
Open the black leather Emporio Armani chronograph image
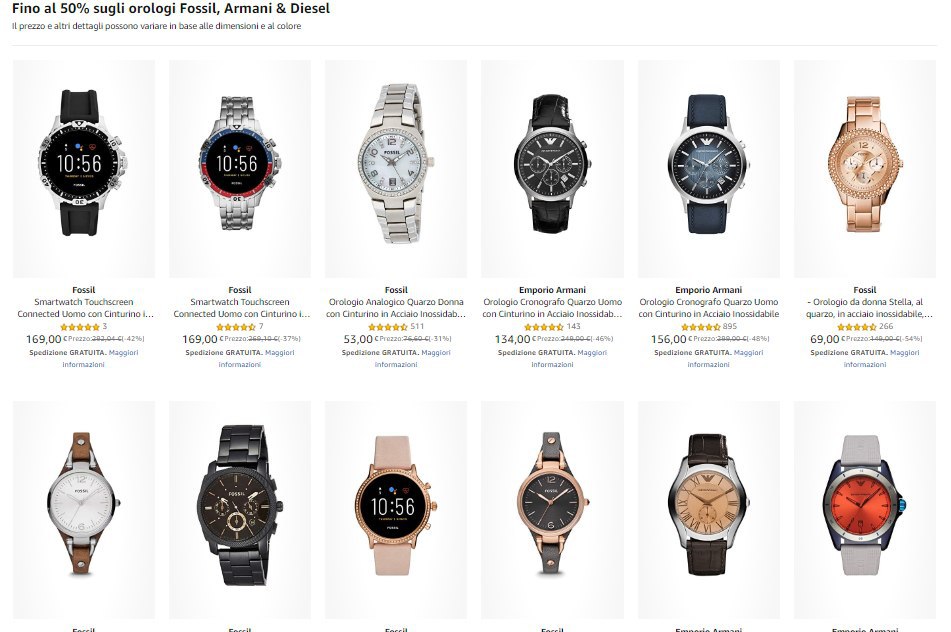552,169
